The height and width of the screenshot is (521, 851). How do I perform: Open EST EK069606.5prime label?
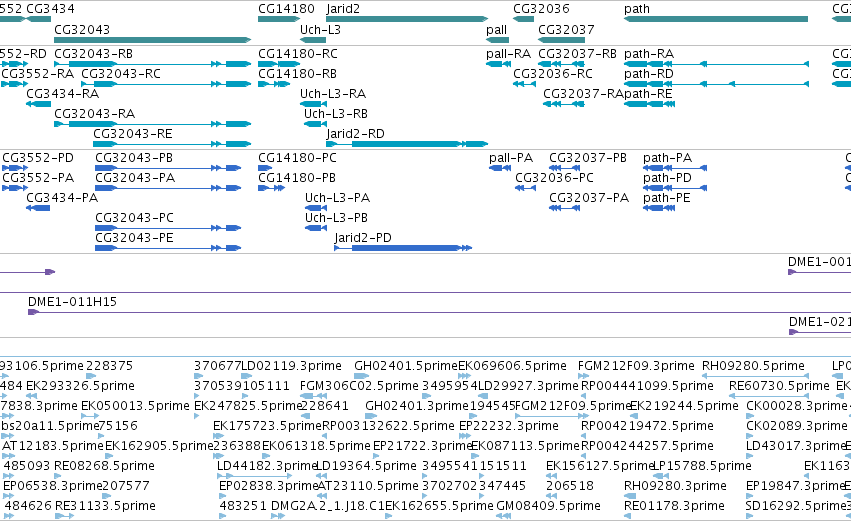(512, 366)
